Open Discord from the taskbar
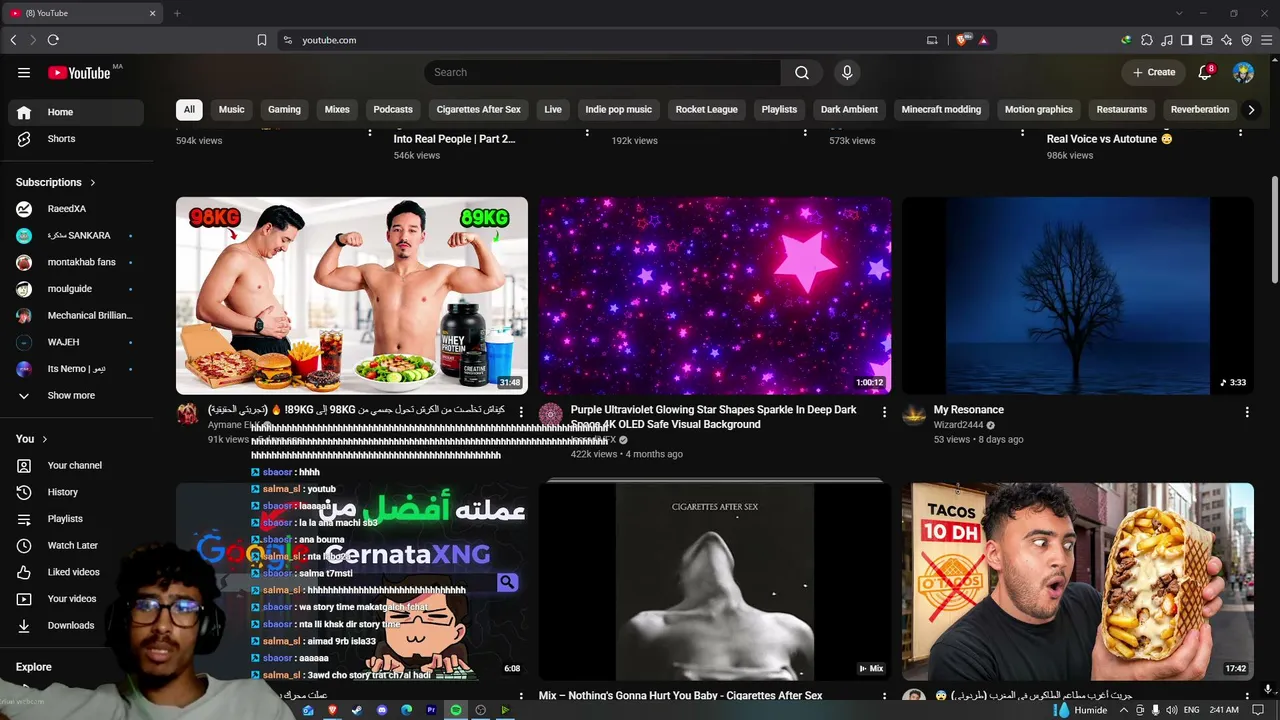 click(382, 710)
